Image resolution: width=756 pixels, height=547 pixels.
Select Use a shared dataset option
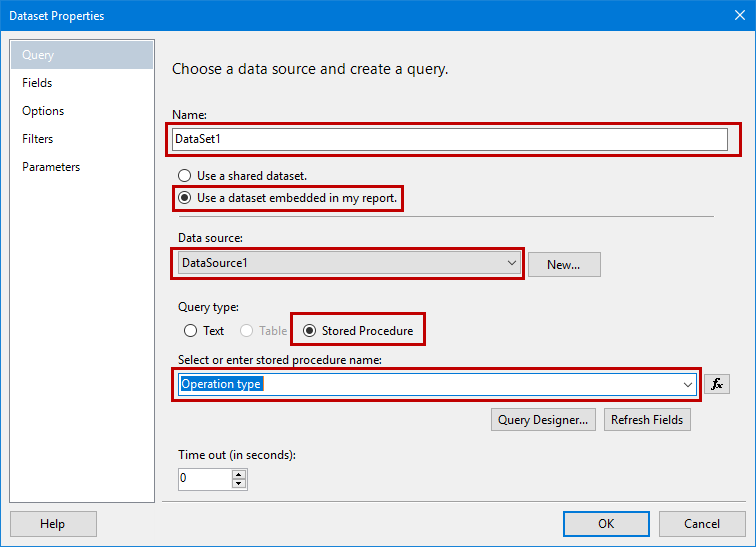click(x=185, y=176)
